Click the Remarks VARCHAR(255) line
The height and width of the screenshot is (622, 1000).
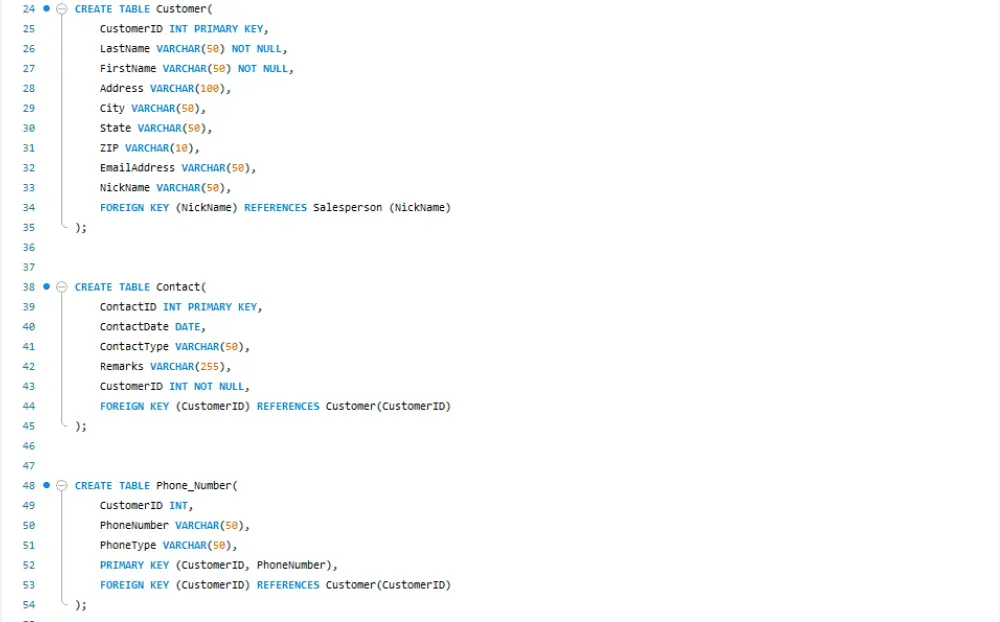click(165, 366)
